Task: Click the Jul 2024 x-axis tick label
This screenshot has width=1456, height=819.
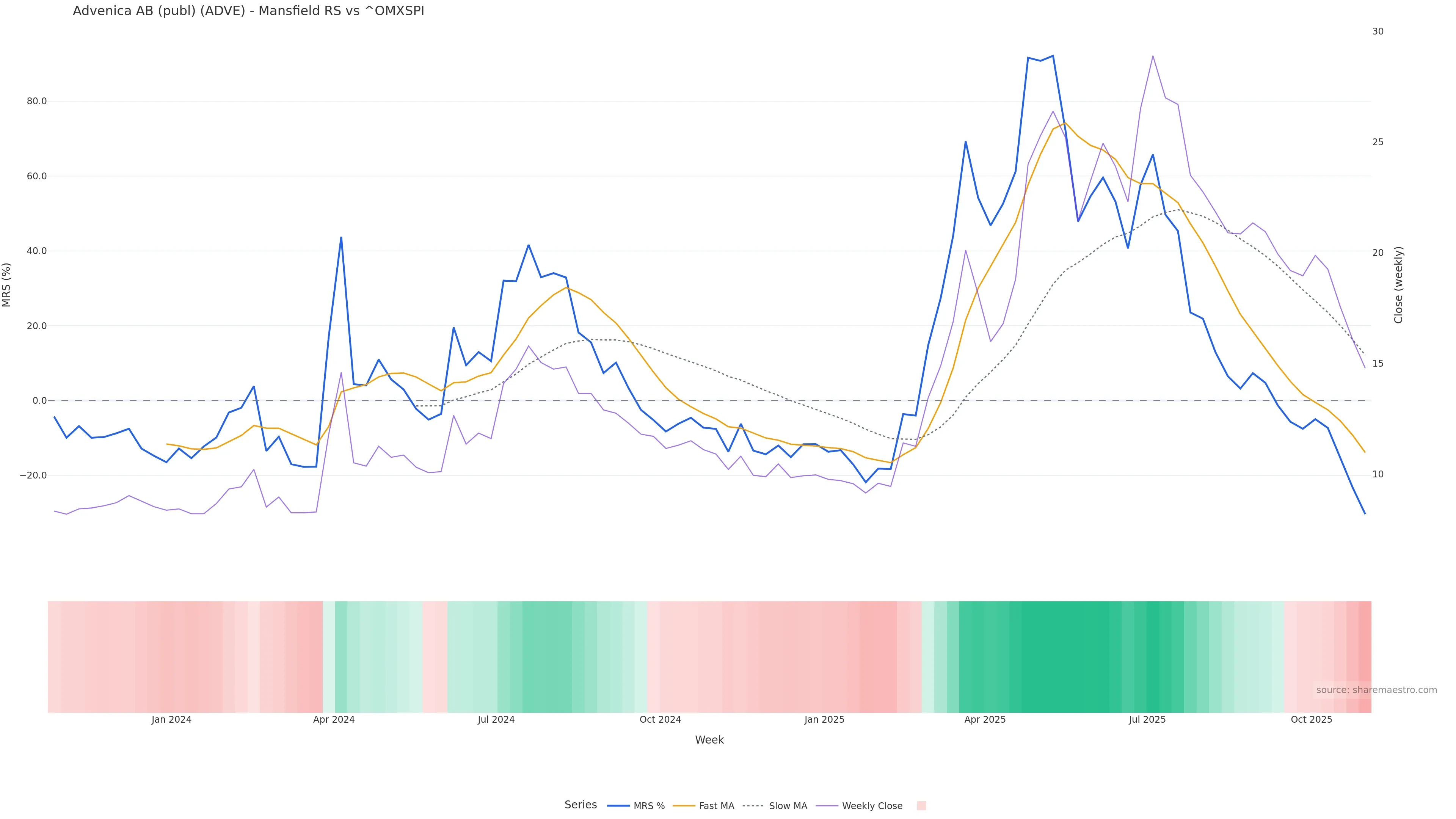Action: coord(496,720)
